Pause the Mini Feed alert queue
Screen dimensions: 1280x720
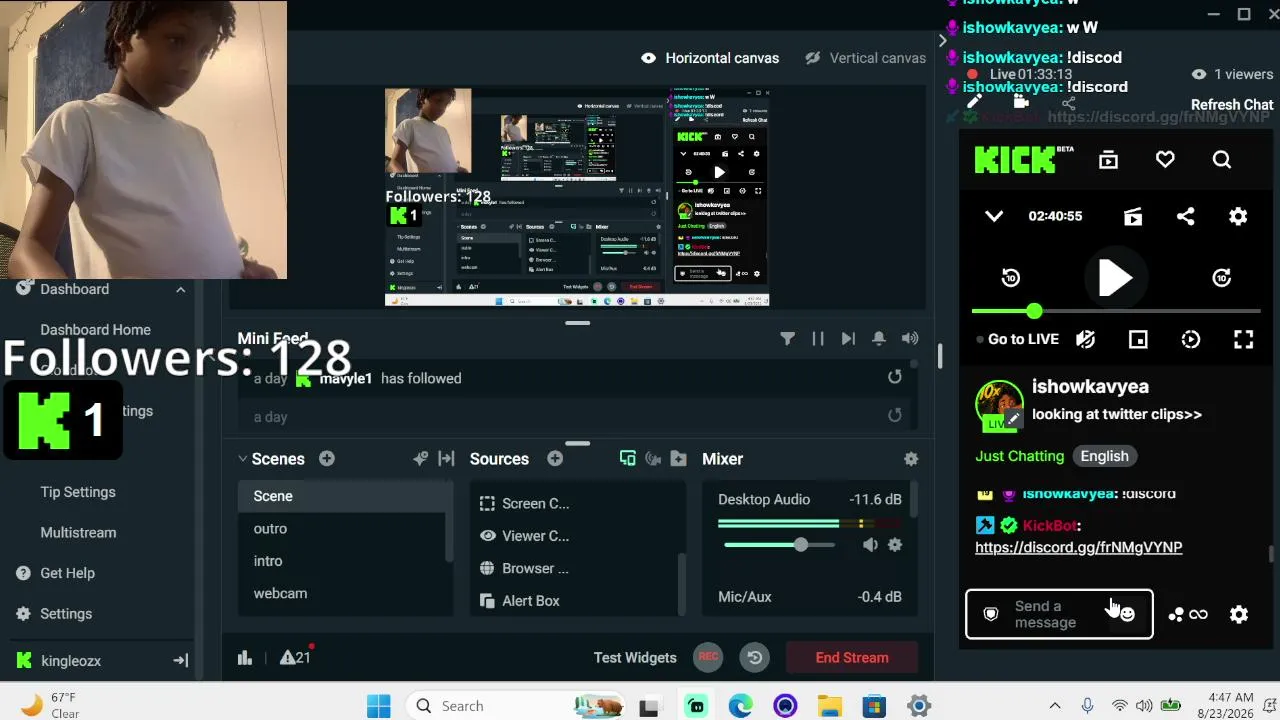(818, 339)
